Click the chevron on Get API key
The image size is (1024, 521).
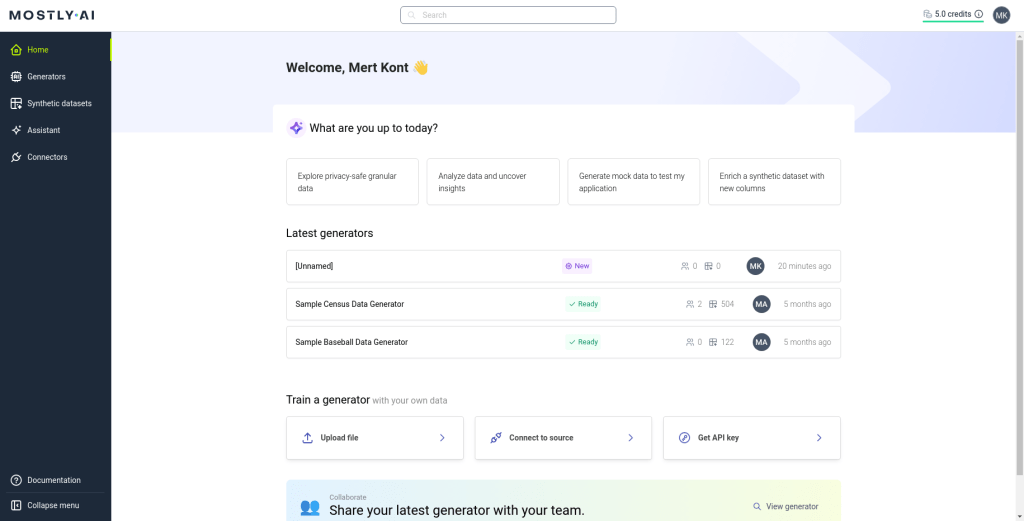(819, 437)
